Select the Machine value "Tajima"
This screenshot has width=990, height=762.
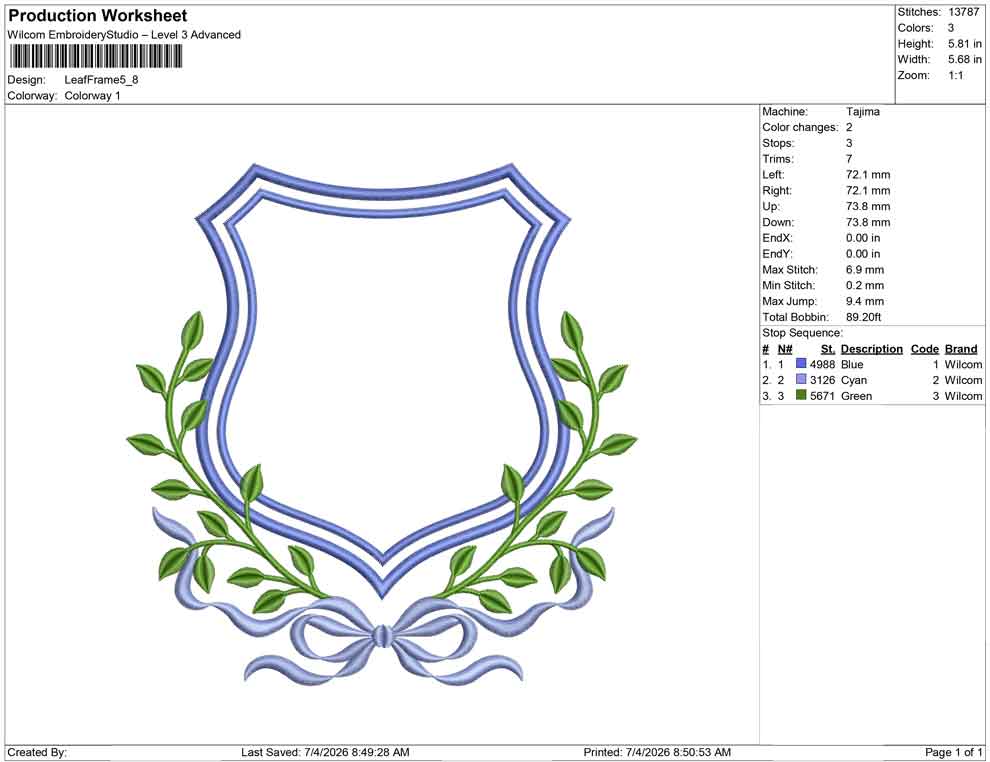pos(862,112)
